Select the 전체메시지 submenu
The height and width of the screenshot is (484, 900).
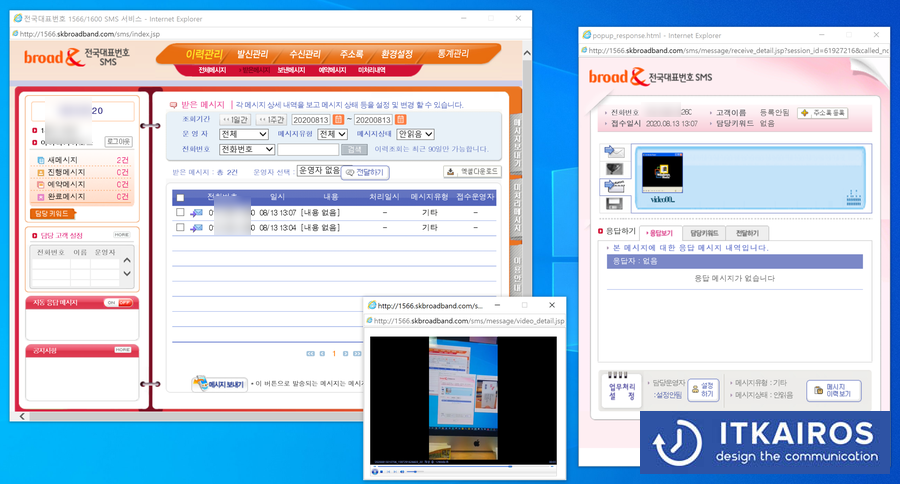point(212,70)
